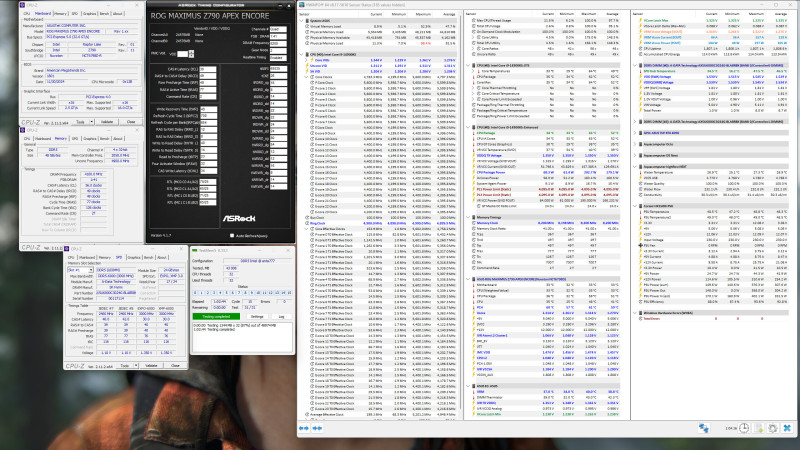
Task: Open HWiNFO network connection icon in bottom toolbar
Action: pyautogui.click(x=704, y=428)
